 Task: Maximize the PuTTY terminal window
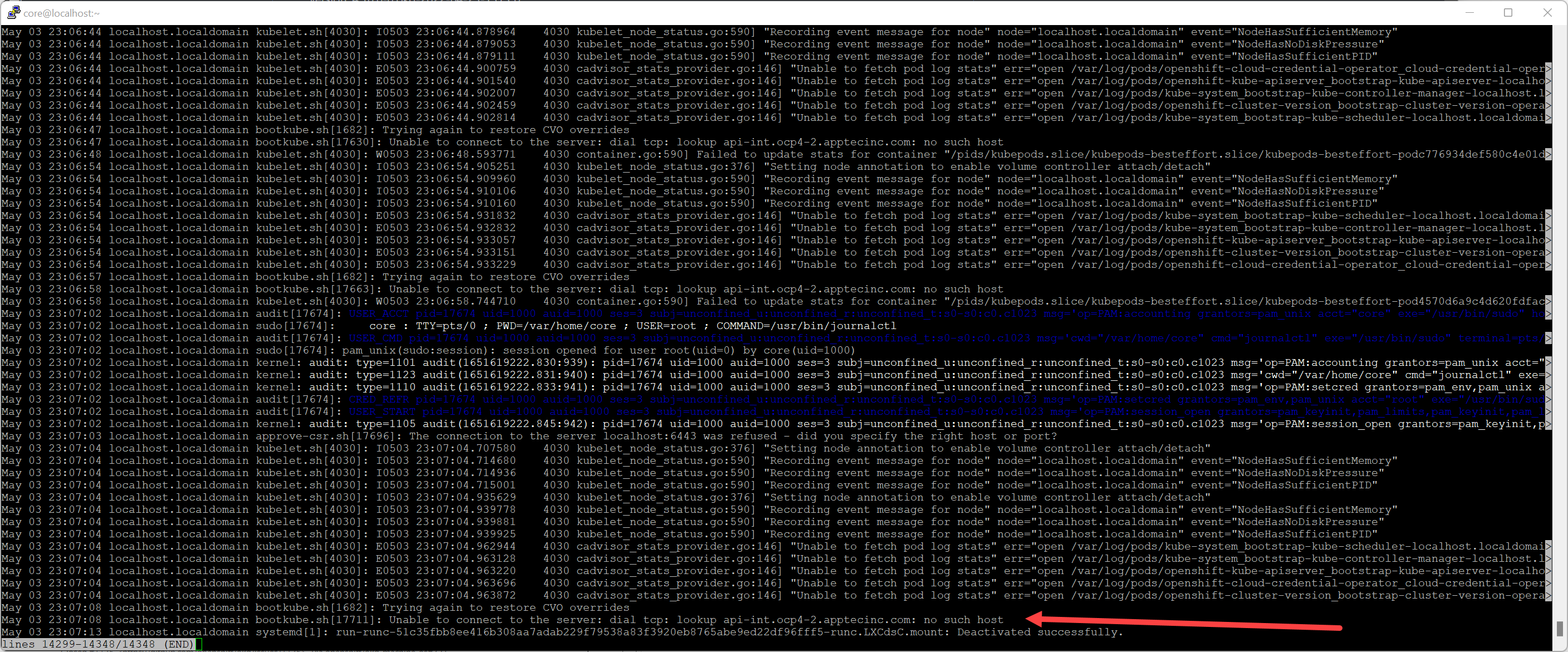tap(1509, 12)
